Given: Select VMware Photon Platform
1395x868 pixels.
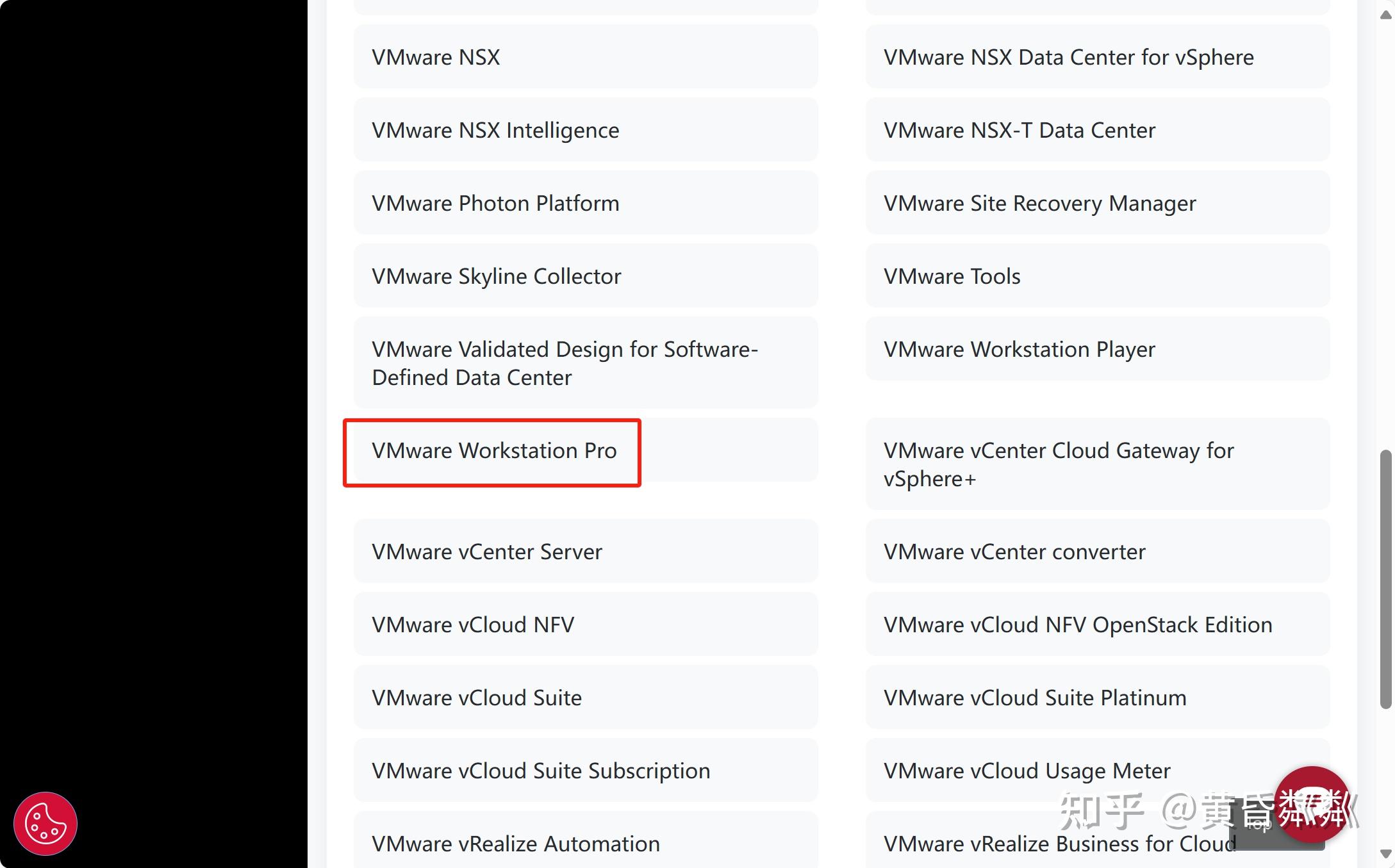Looking at the screenshot, I should [x=495, y=204].
